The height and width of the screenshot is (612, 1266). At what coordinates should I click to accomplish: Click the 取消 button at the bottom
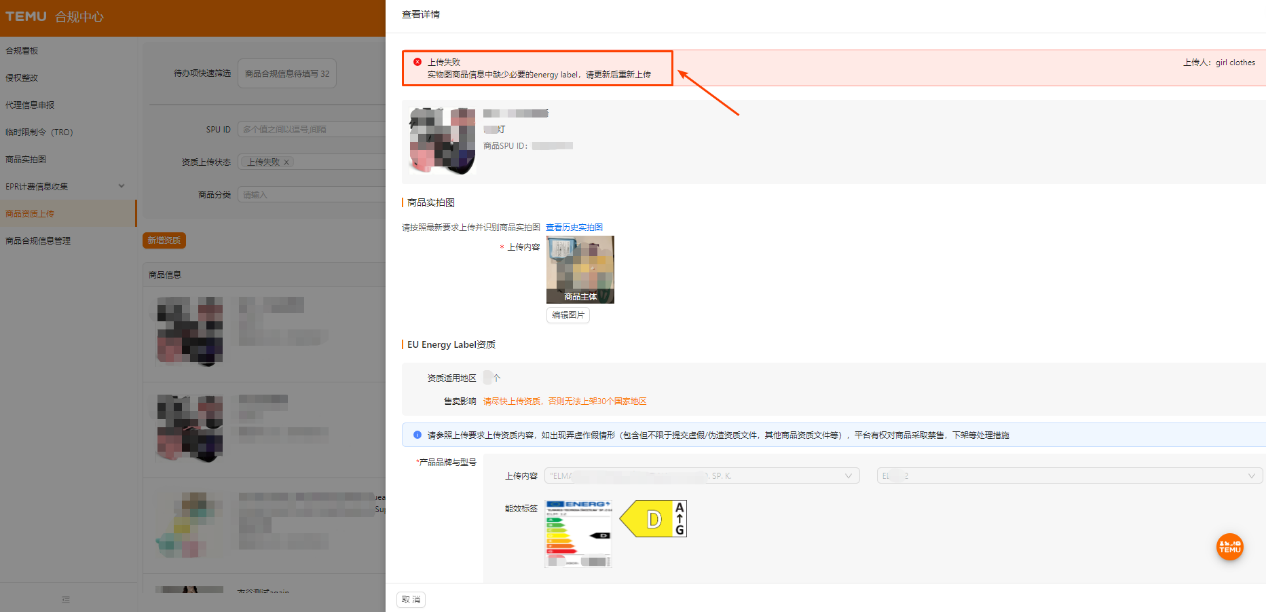410,599
